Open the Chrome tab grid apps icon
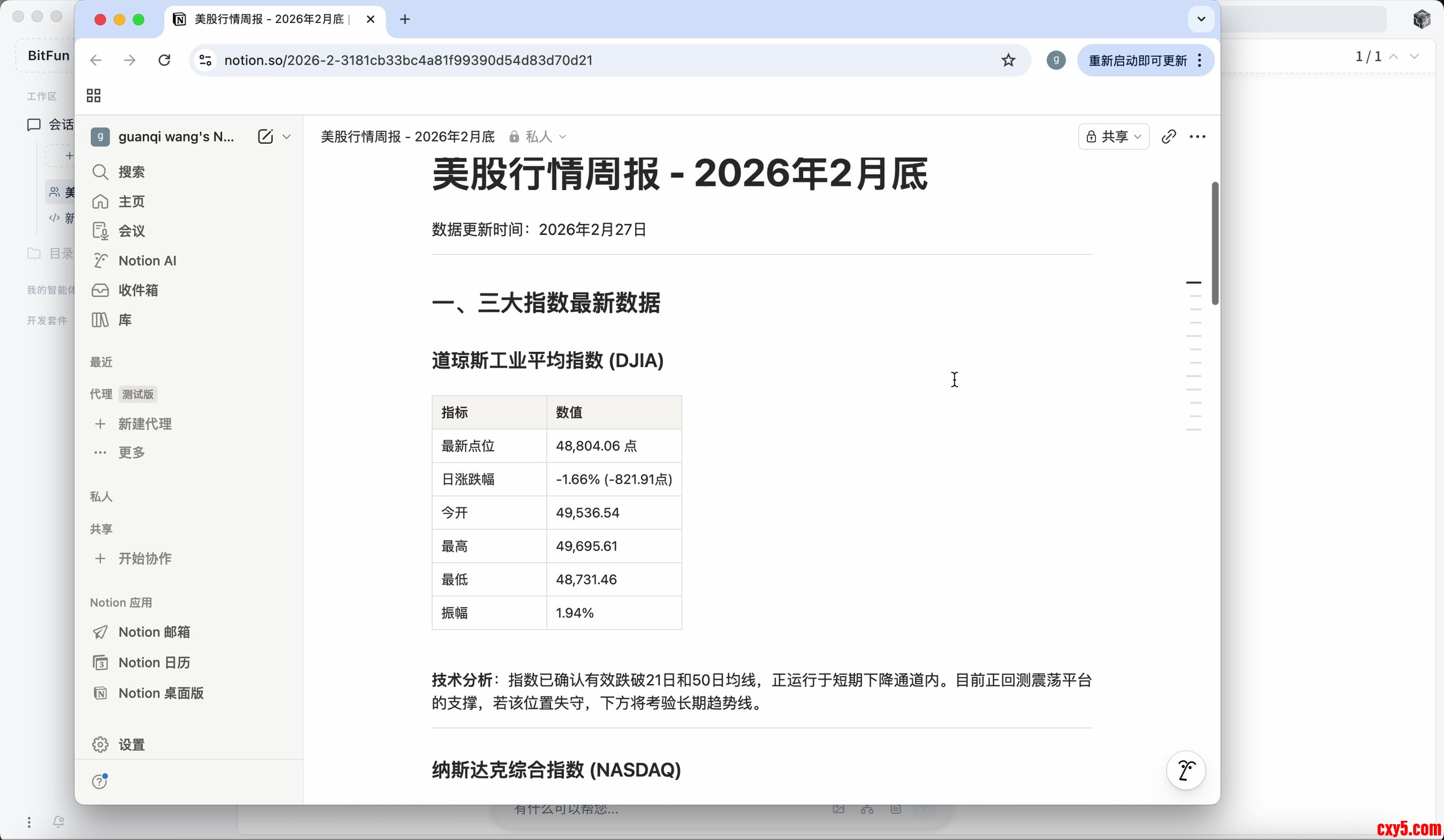This screenshot has width=1444, height=840. pos(94,96)
